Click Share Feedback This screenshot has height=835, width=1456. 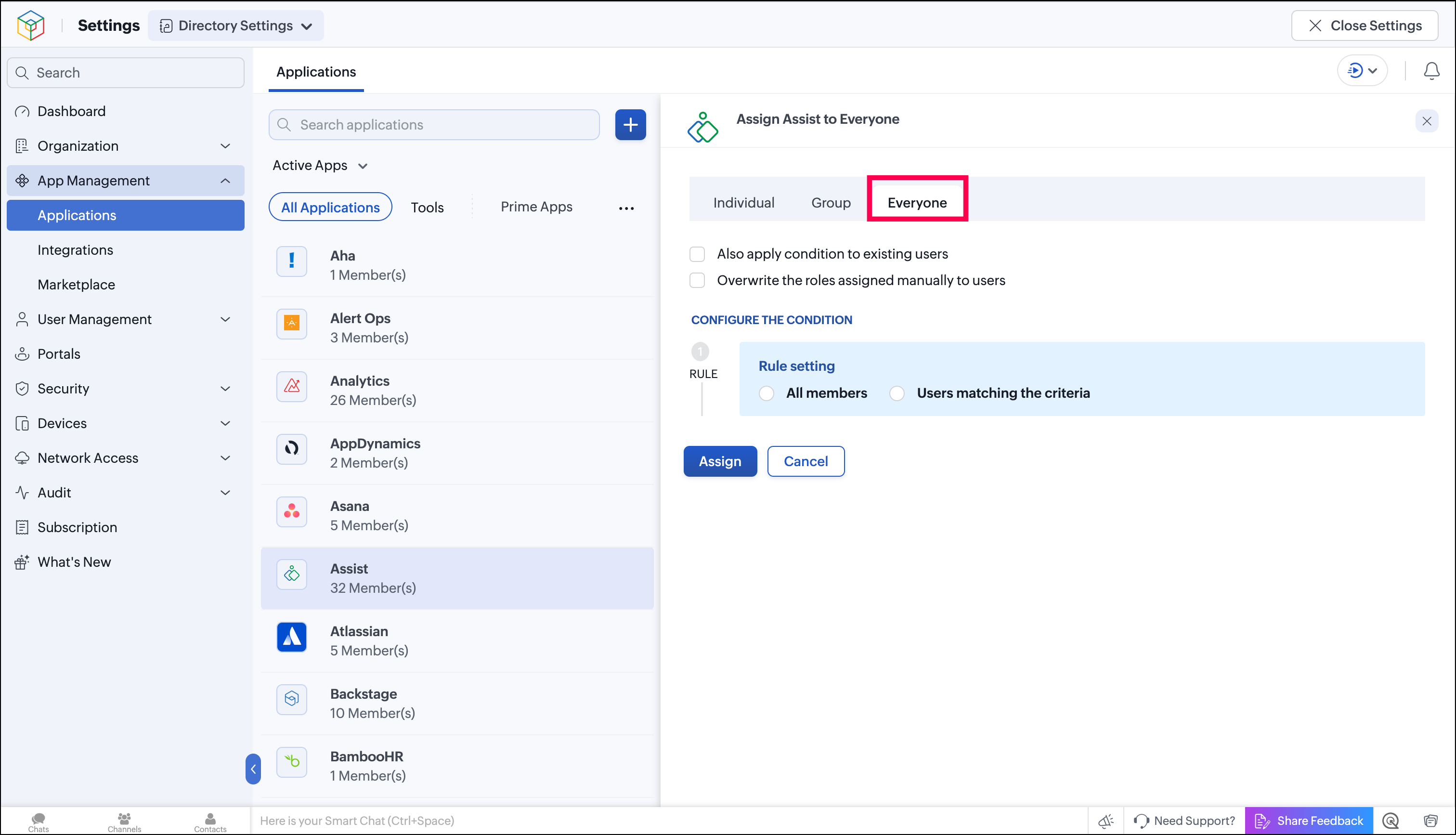[1309, 821]
